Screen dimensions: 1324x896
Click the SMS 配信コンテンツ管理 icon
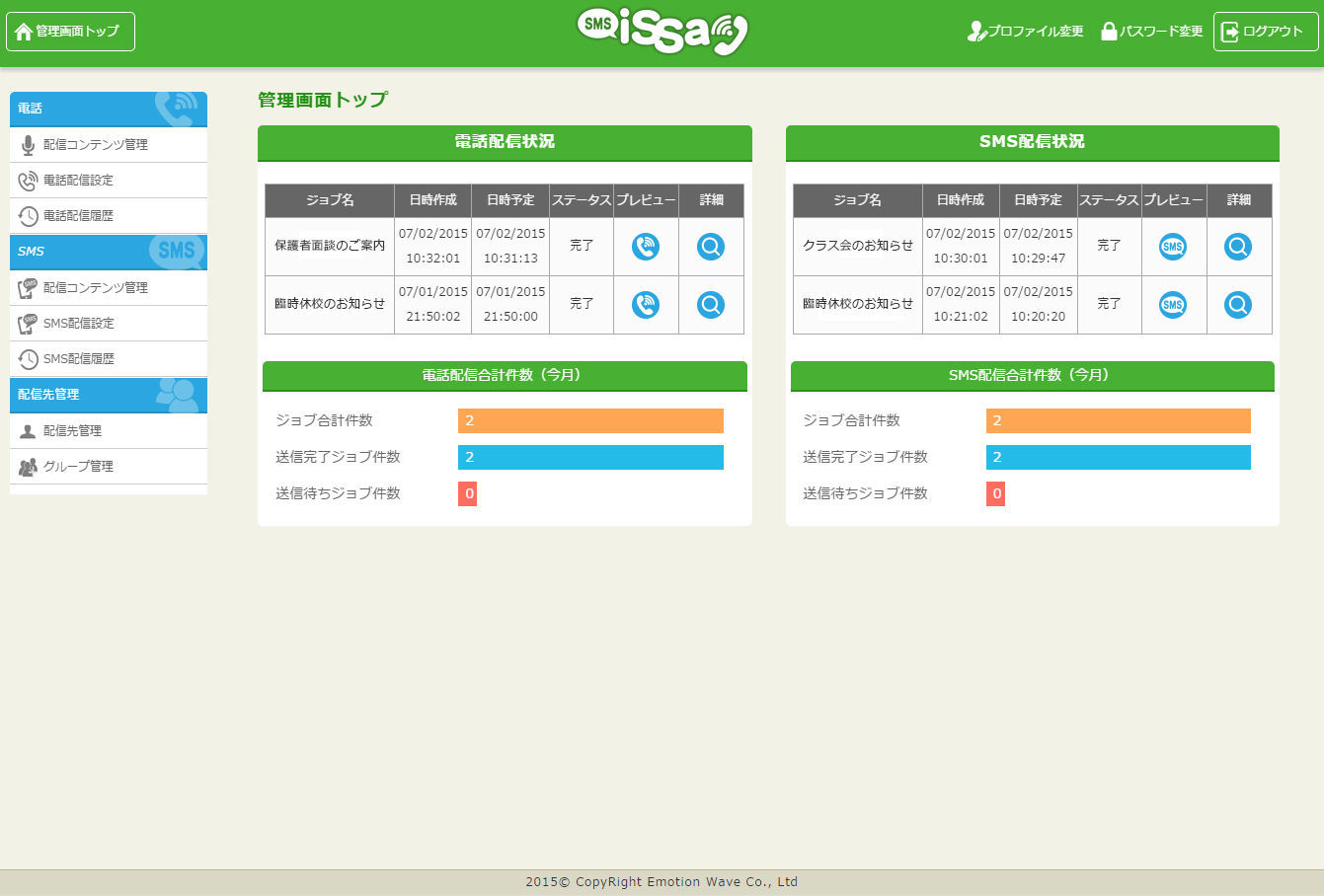coord(28,288)
